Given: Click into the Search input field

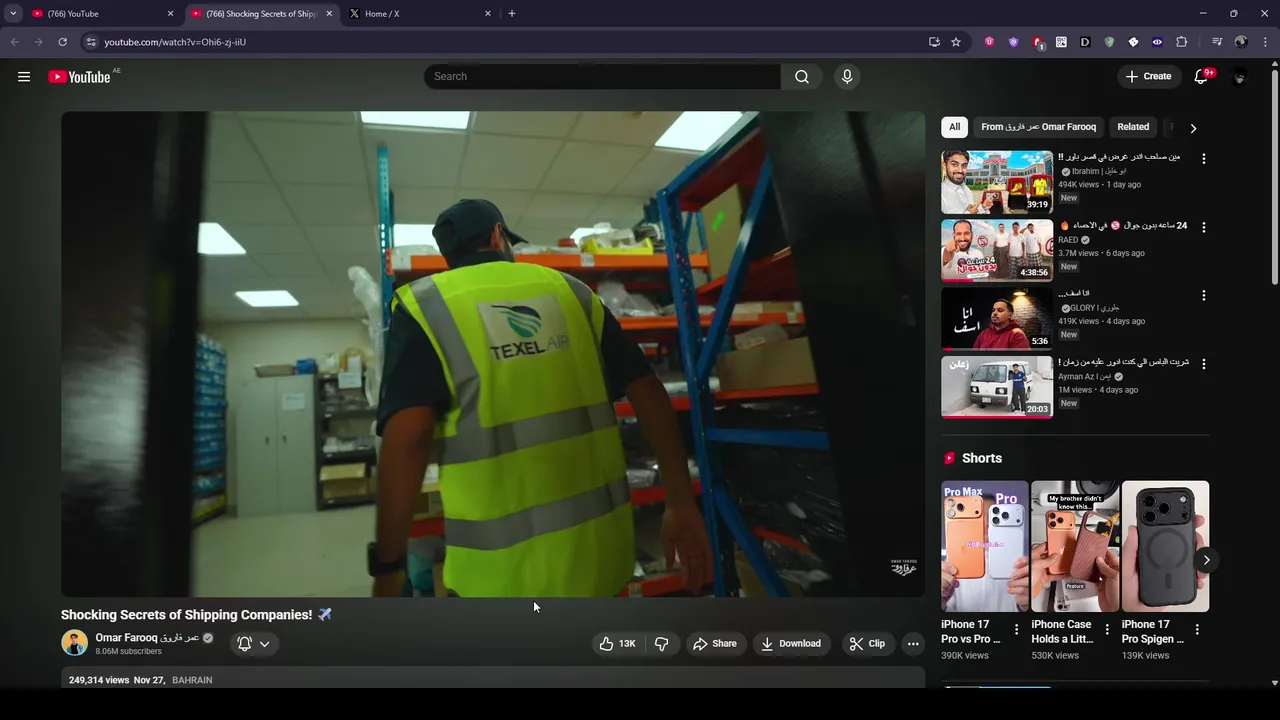Looking at the screenshot, I should (x=603, y=77).
